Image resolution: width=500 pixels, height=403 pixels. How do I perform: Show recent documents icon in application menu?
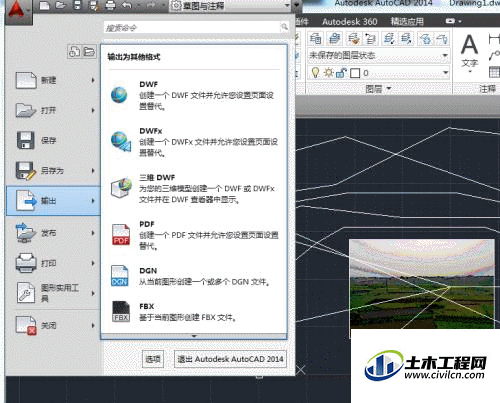click(74, 52)
